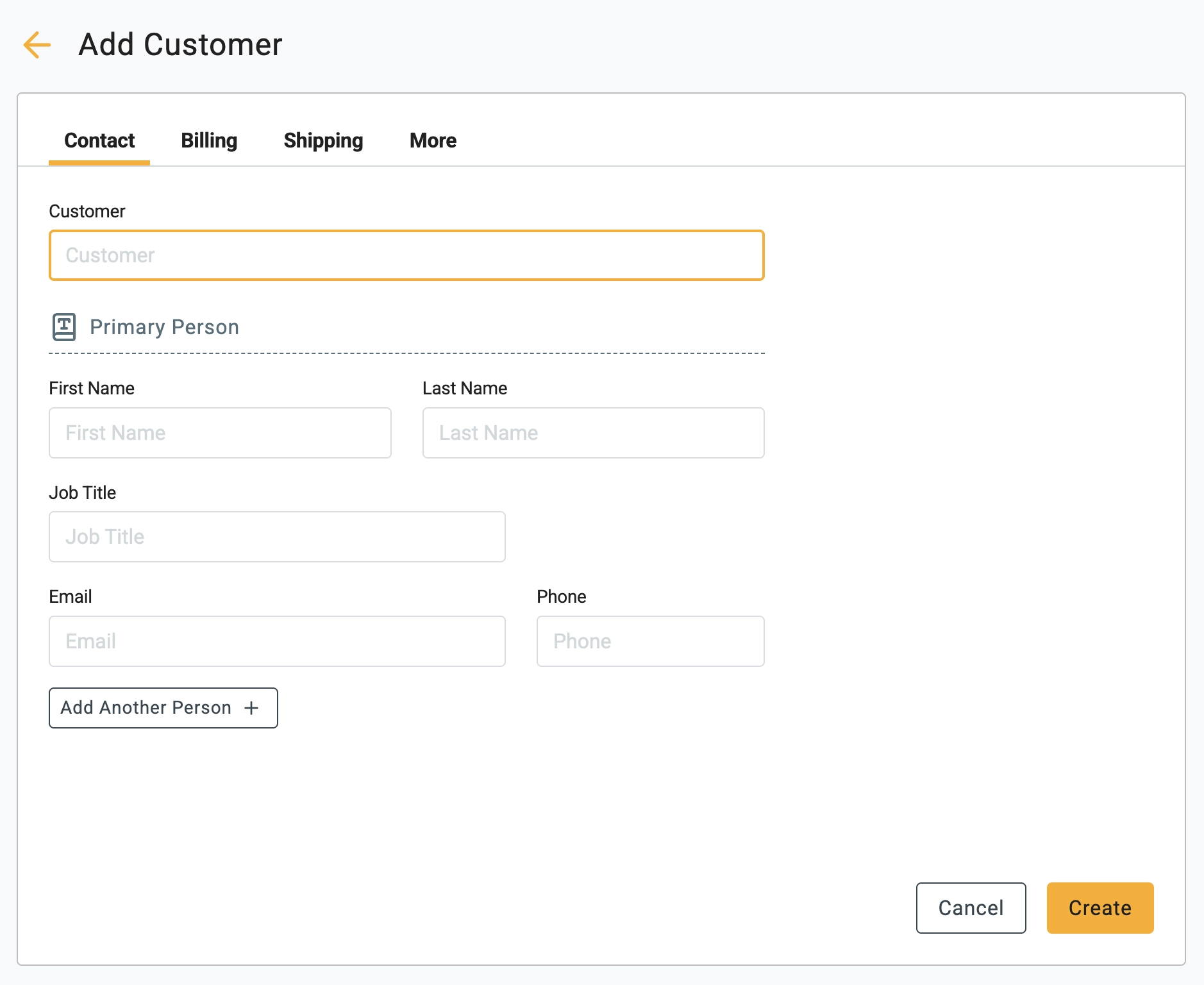Click the back arrow beside Add Customer
This screenshot has height=985, width=1204.
point(37,45)
